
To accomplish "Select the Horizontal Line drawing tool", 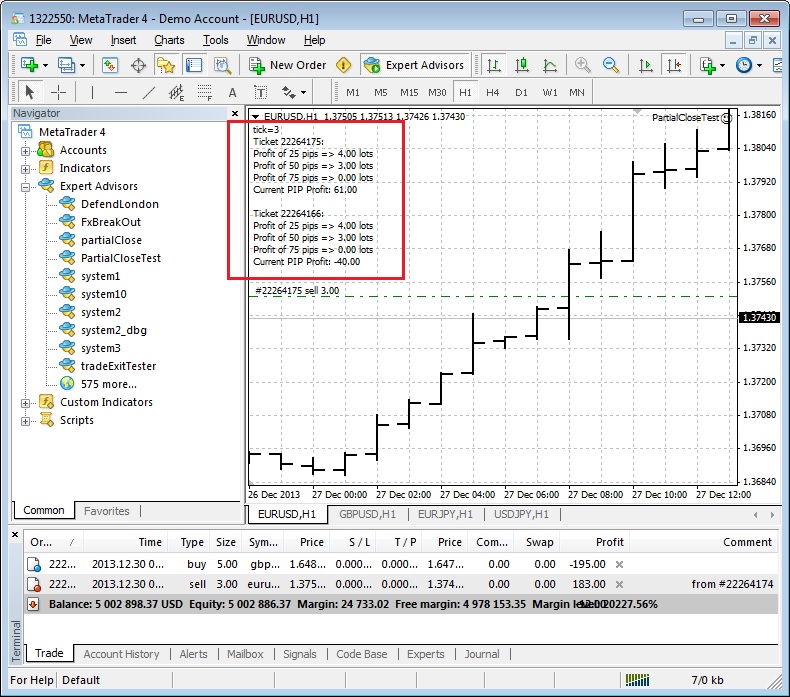I will [121, 92].
